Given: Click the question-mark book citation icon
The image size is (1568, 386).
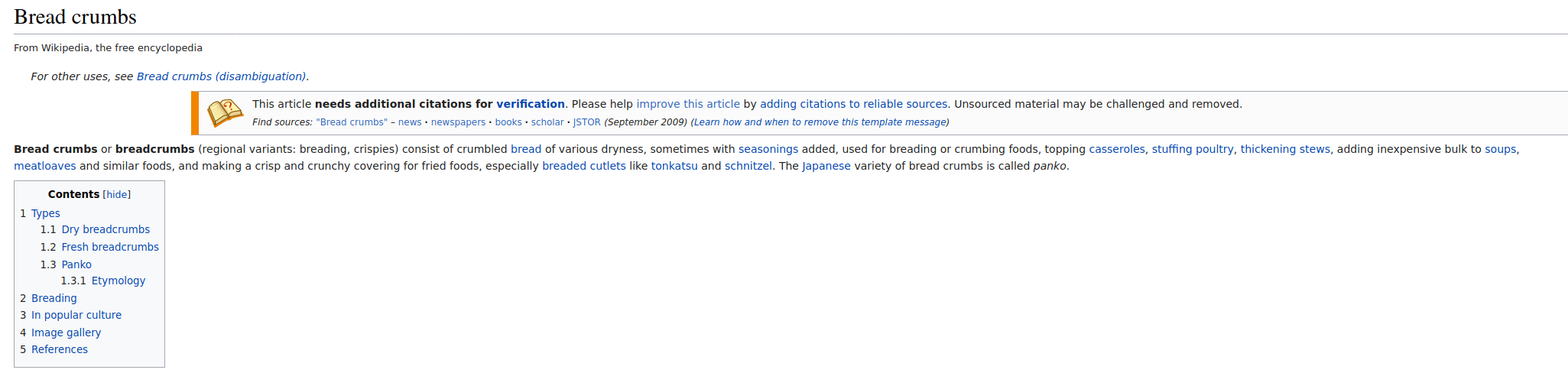Looking at the screenshot, I should click(x=225, y=113).
